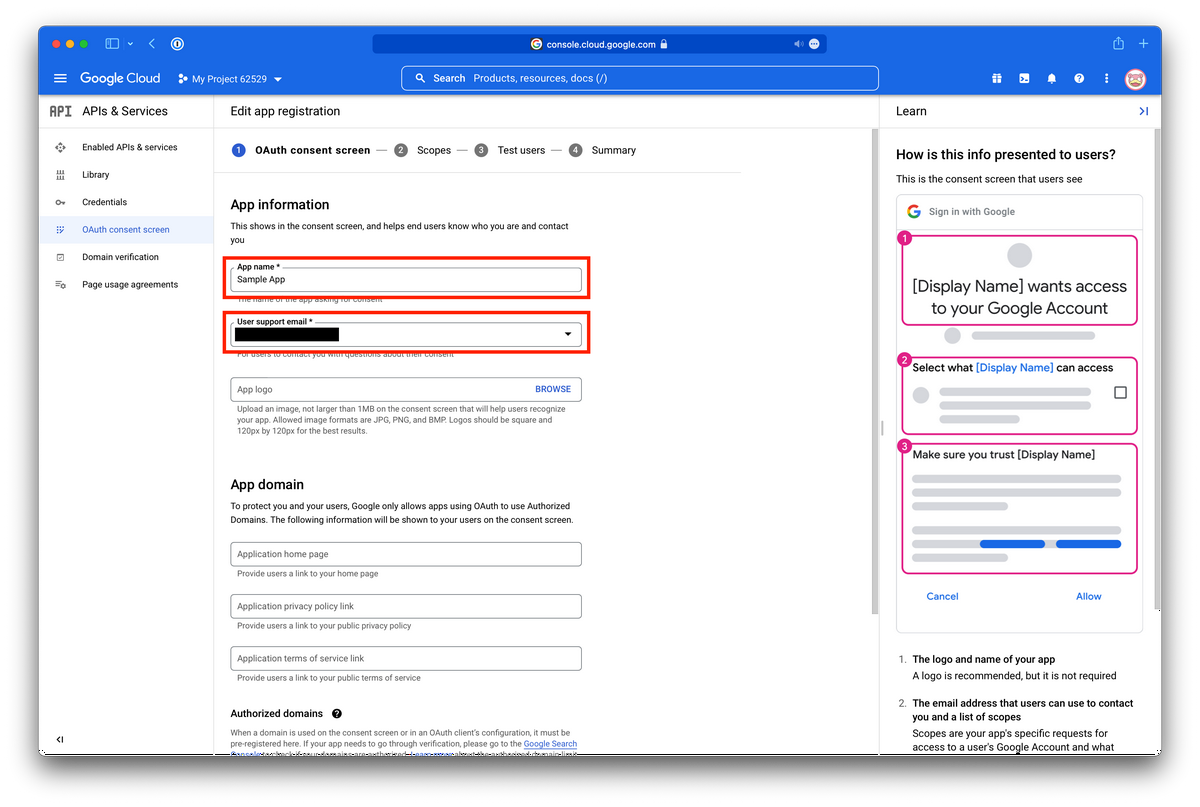Click the API APIs & Services header
The width and height of the screenshot is (1200, 807).
109,111
